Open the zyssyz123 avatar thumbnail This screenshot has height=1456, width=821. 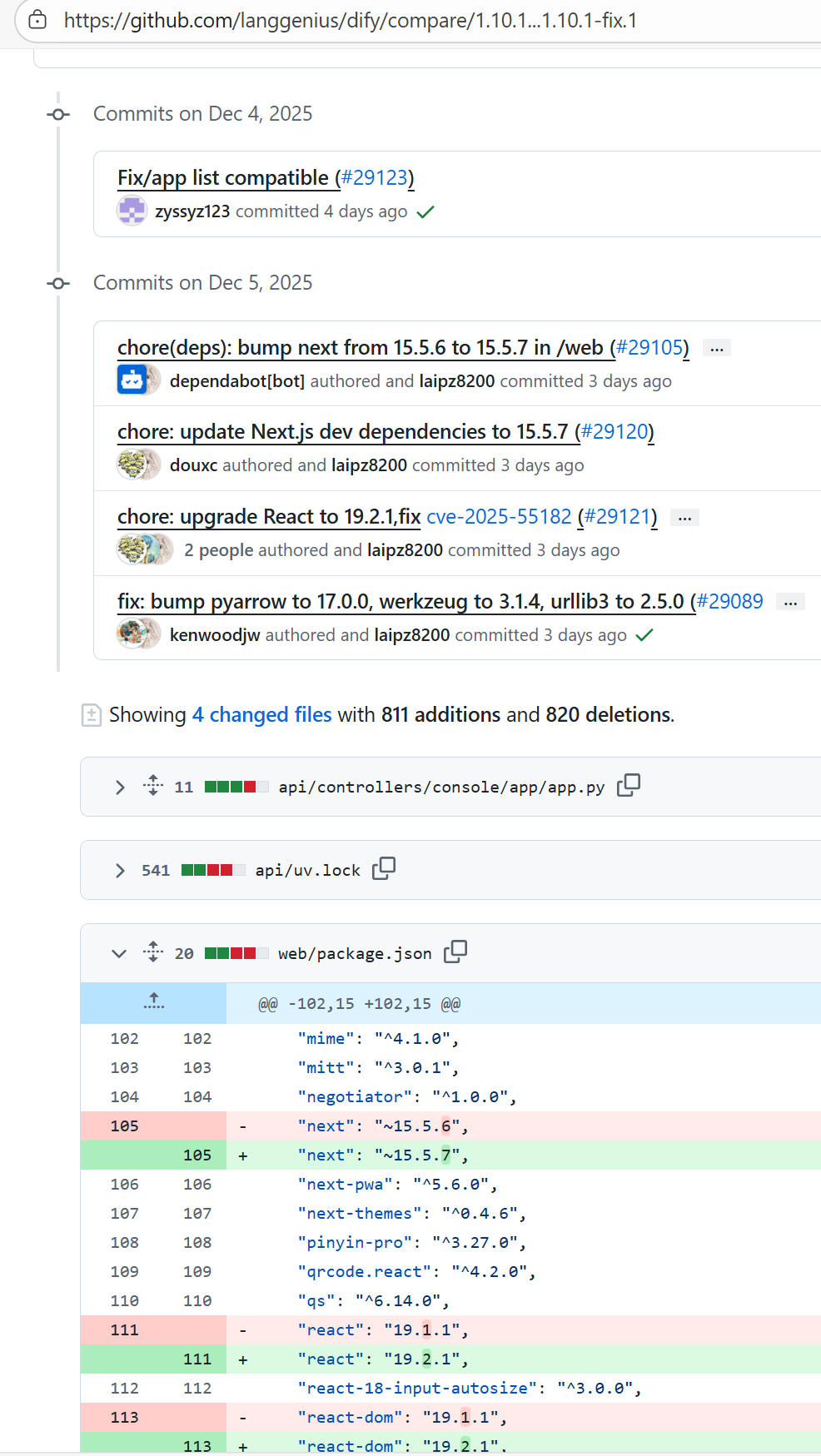(x=132, y=211)
